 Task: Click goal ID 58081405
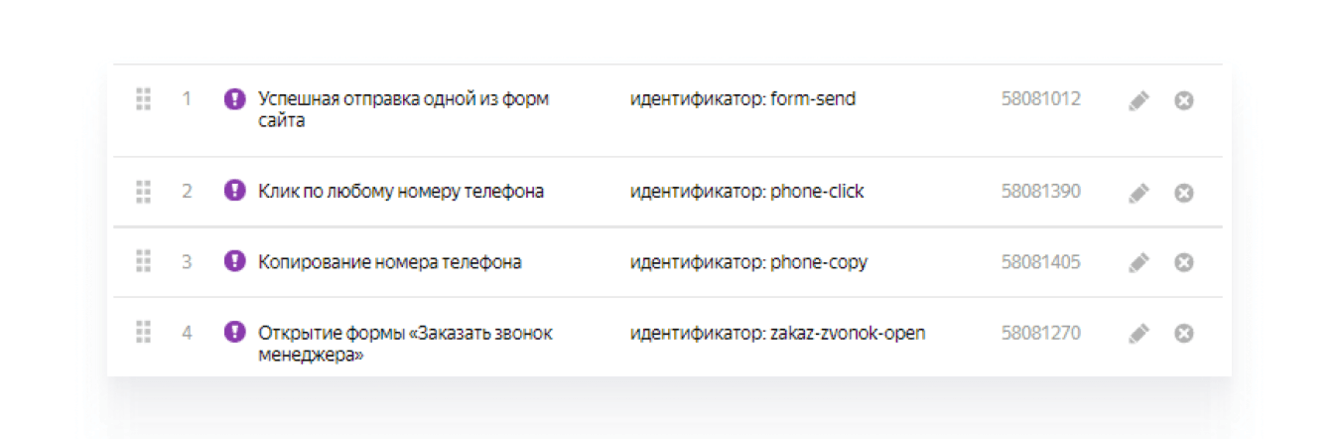click(x=1040, y=262)
